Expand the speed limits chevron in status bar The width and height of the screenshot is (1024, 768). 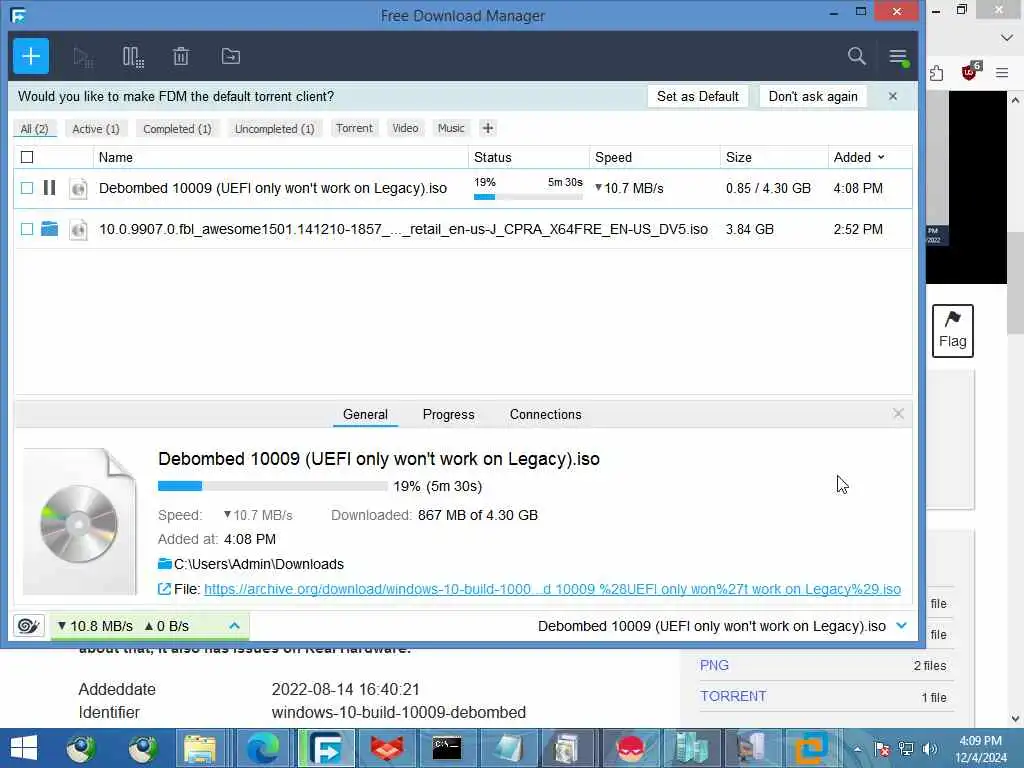point(234,626)
